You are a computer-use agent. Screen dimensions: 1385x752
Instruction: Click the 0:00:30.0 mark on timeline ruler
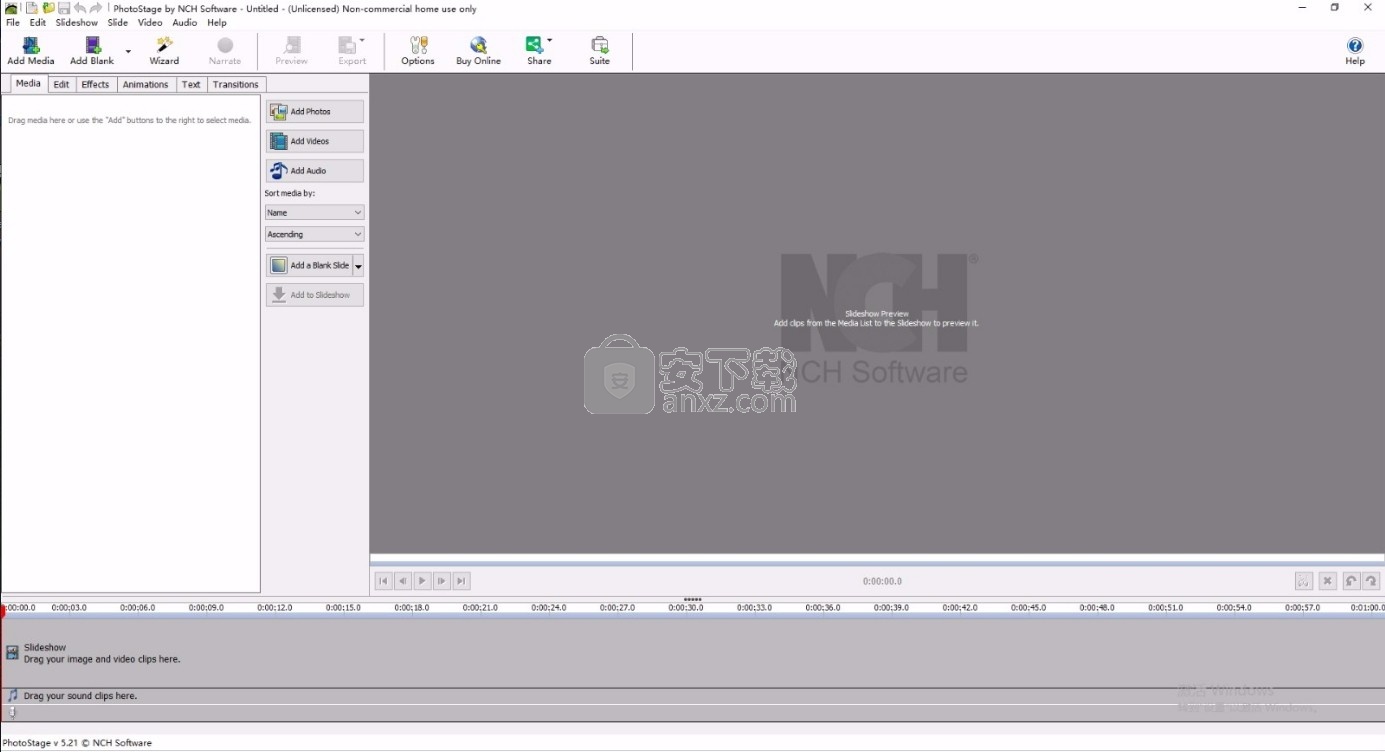(686, 607)
